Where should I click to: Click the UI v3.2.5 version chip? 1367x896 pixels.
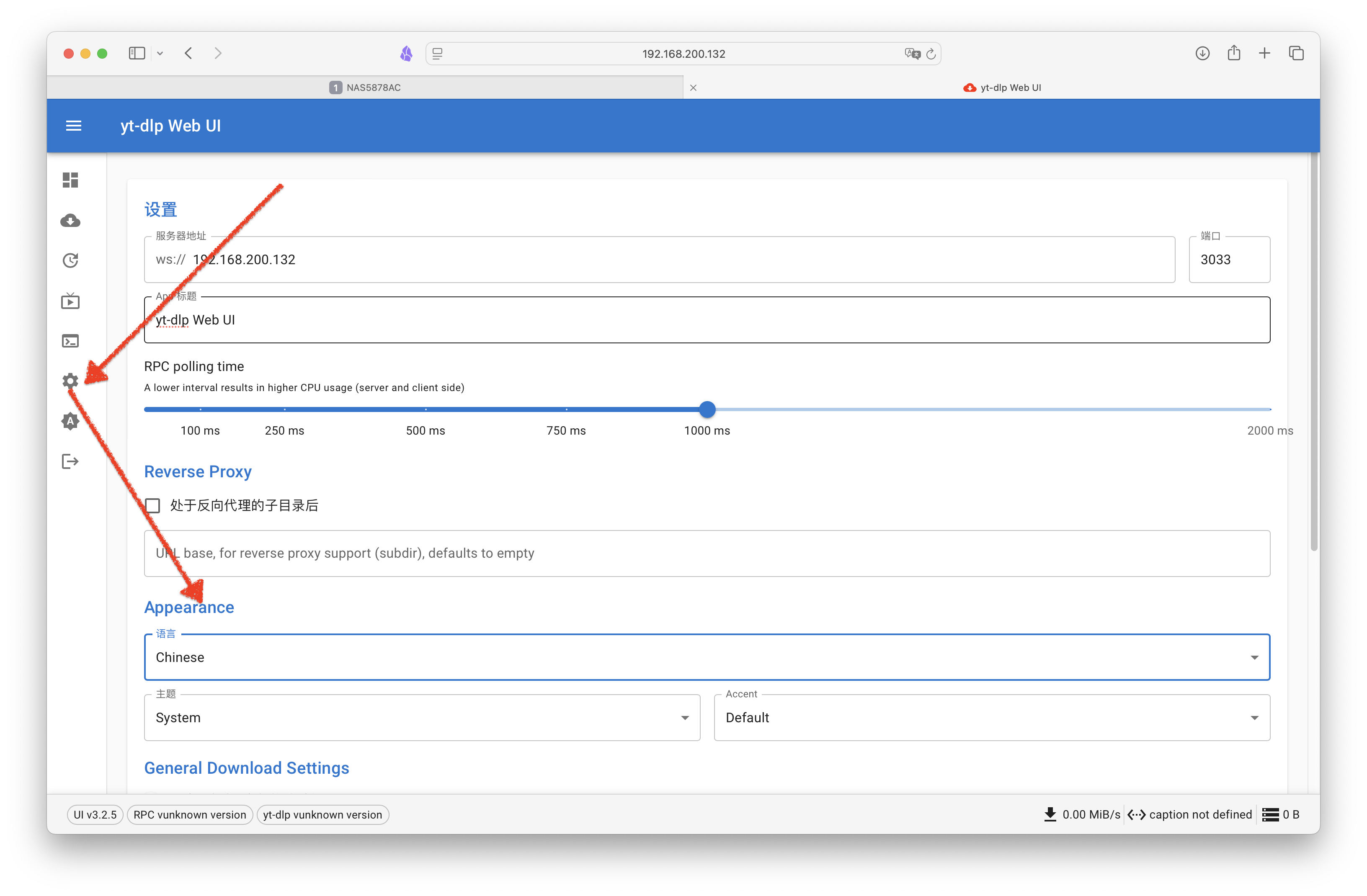[x=95, y=814]
